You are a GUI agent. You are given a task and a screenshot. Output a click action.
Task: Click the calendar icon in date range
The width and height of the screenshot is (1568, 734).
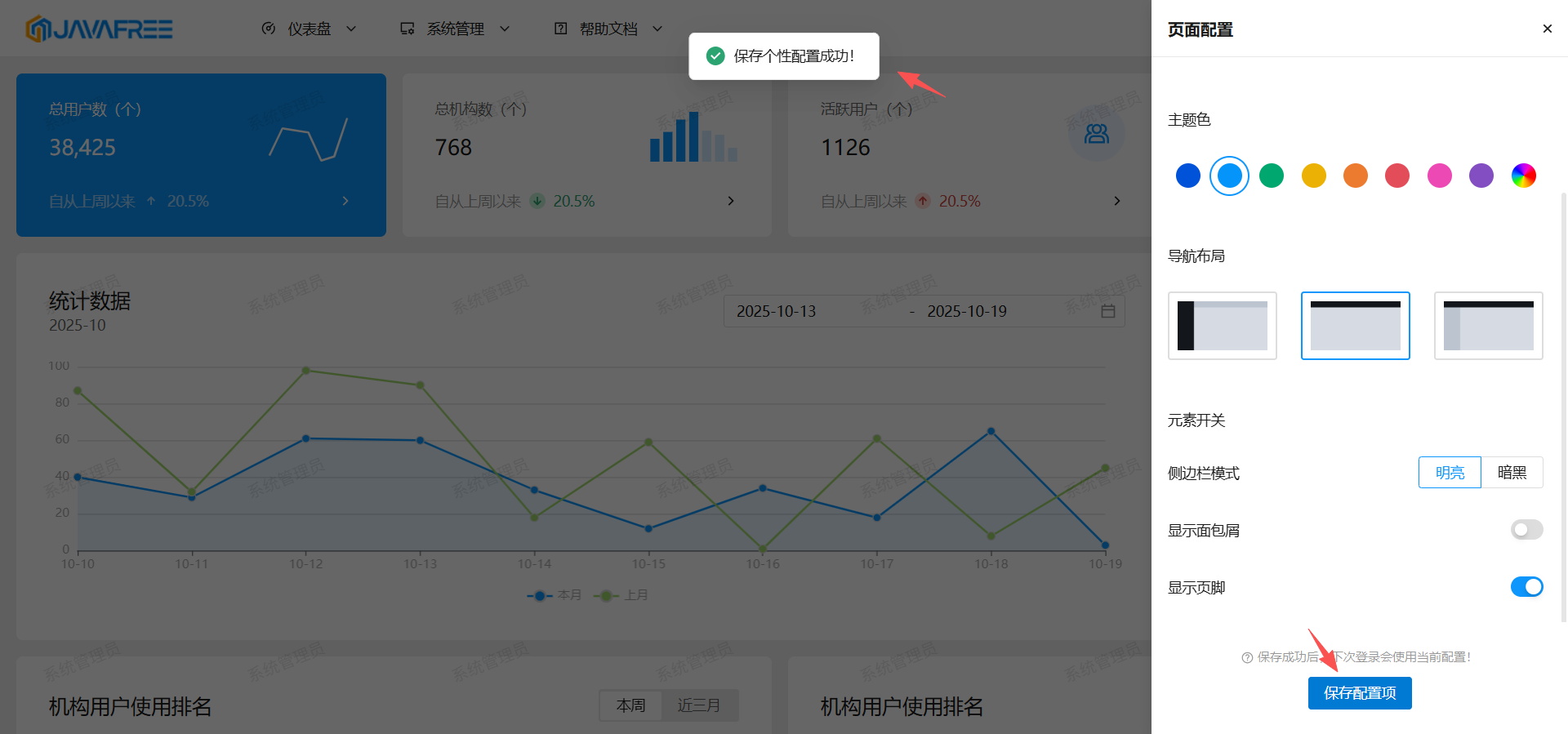1107,311
